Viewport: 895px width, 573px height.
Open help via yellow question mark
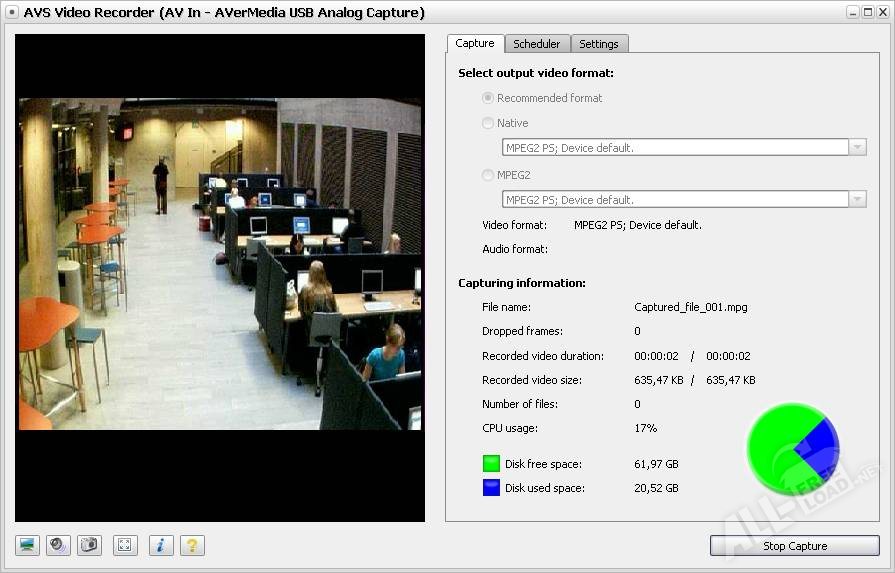tap(192, 545)
